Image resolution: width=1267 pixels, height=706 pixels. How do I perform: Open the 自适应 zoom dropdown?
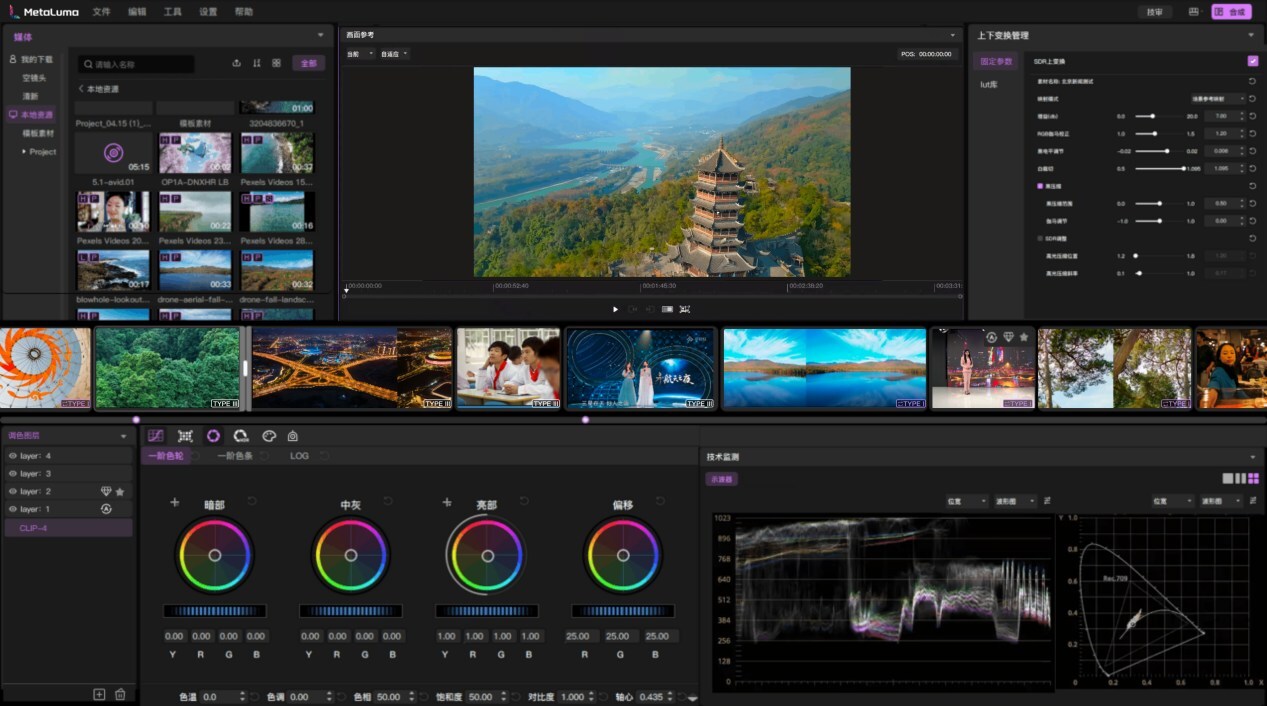tap(394, 54)
